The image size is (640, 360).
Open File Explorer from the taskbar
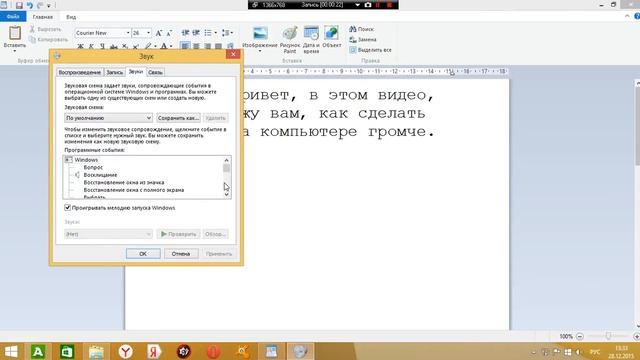(x=96, y=351)
